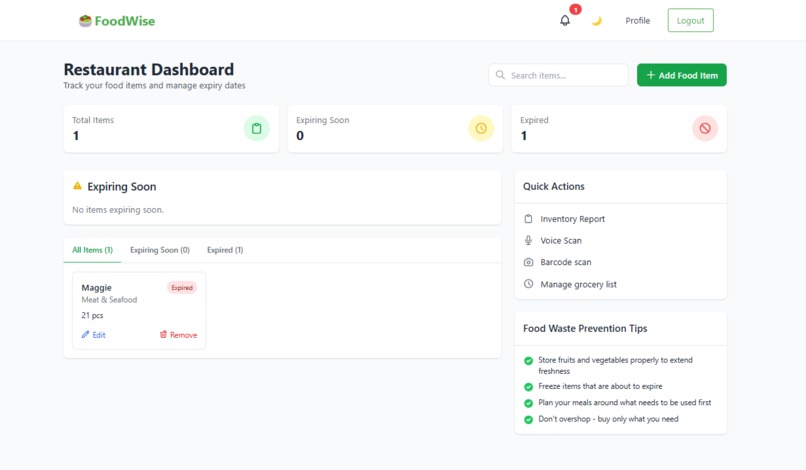Click the FoodWise brand name

pyautogui.click(x=124, y=21)
